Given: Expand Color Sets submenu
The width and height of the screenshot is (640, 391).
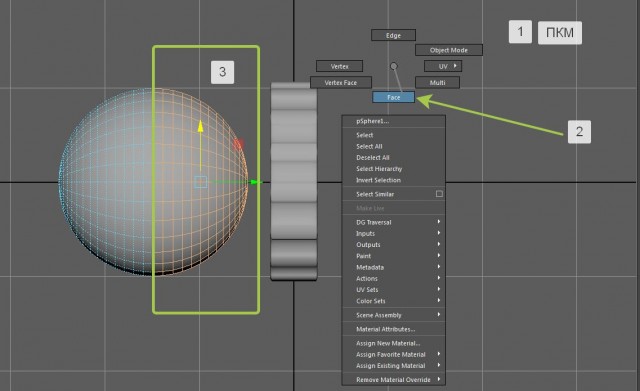Looking at the screenshot, I should pos(393,301).
